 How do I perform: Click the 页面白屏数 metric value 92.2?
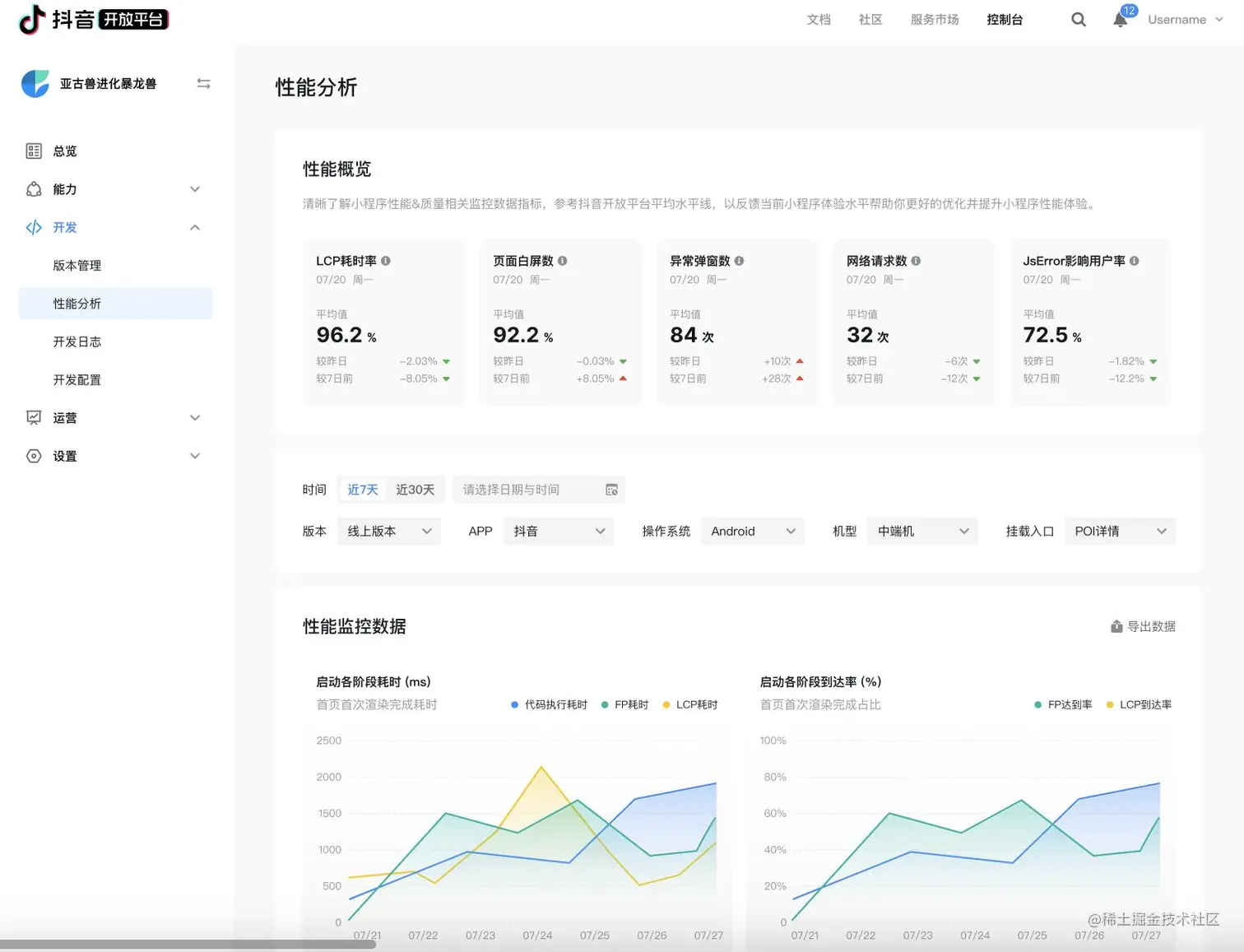point(516,336)
